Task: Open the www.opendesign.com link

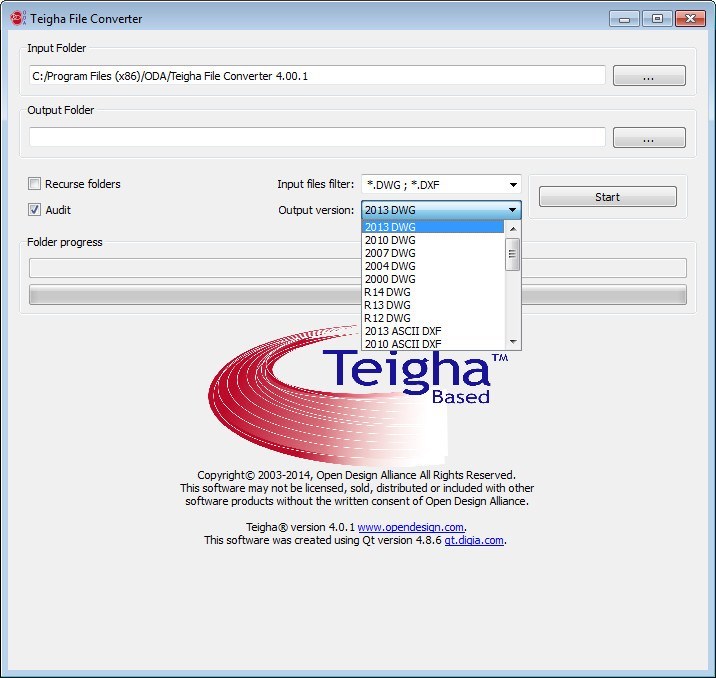Action: (x=411, y=527)
